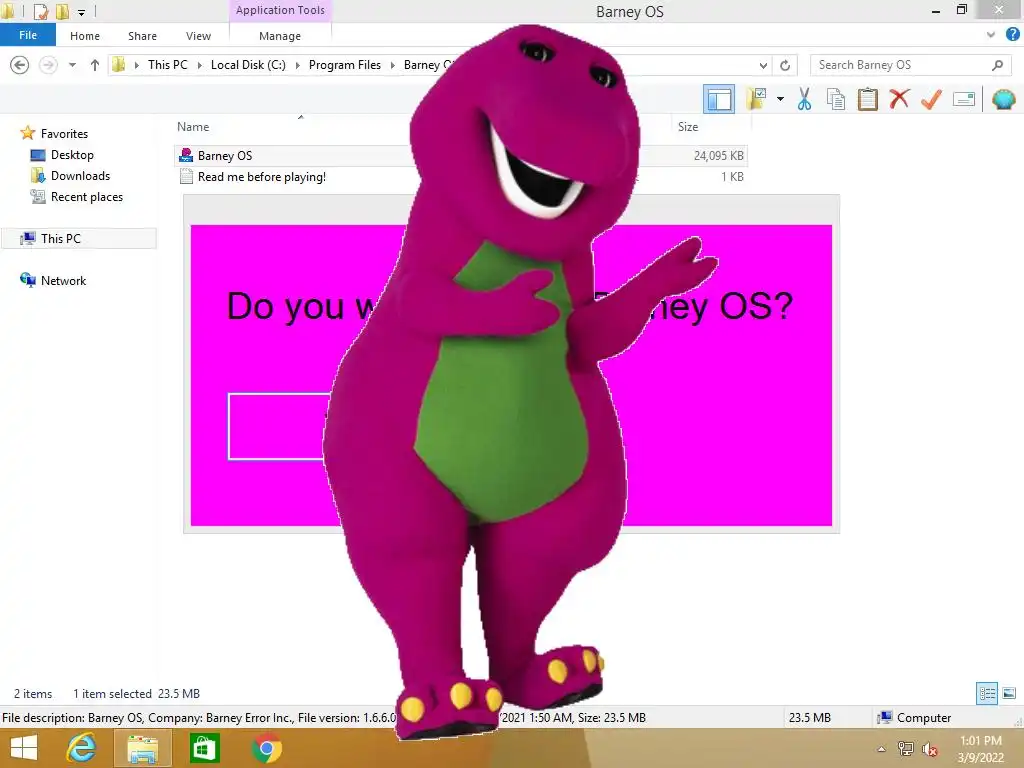The height and width of the screenshot is (768, 1024).
Task: Click the Rename label icon
Action: [x=964, y=99]
